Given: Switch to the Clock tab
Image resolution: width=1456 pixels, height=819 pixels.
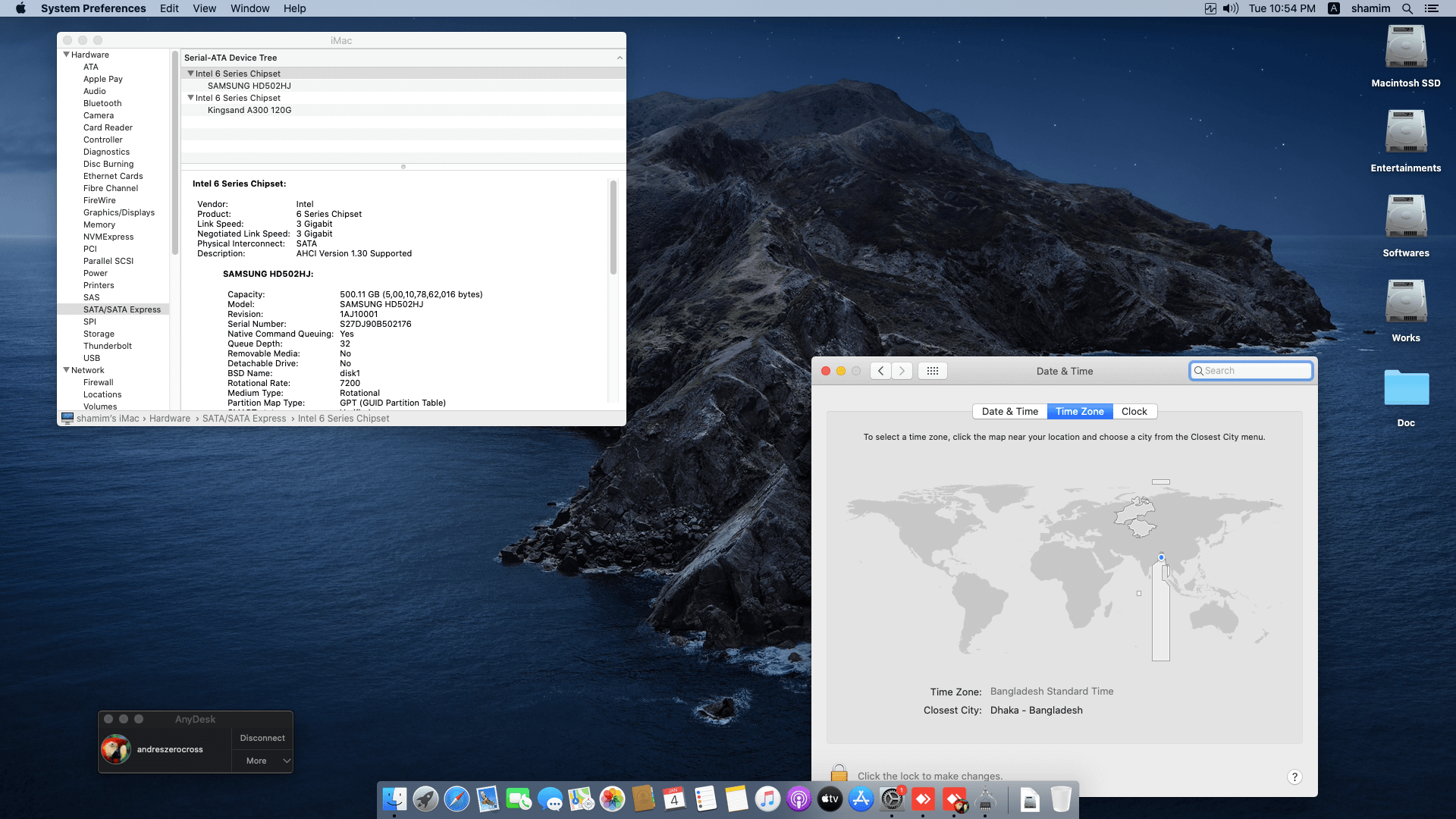Looking at the screenshot, I should 1134,412.
